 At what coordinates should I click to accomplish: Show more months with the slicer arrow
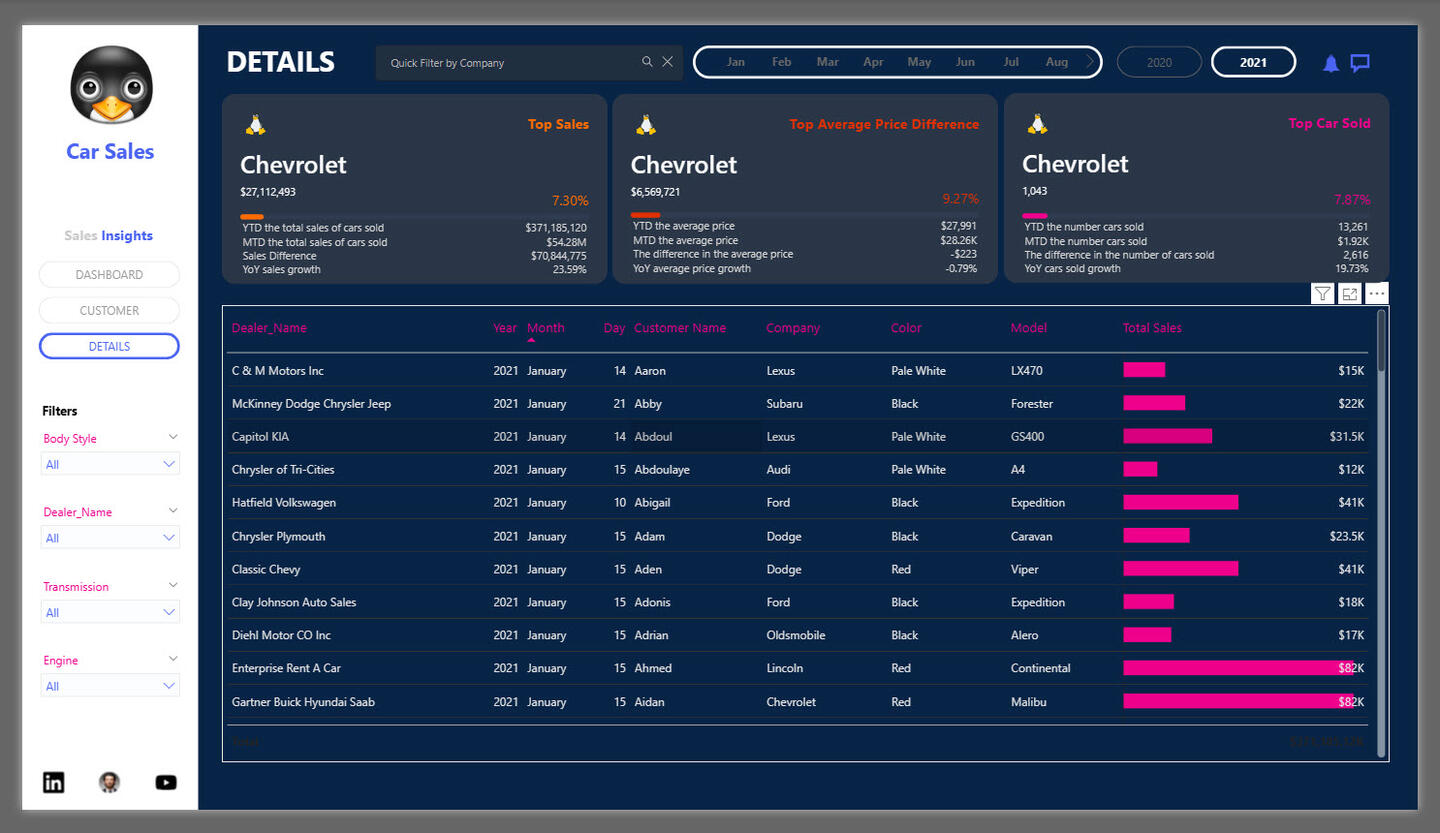click(x=1090, y=62)
